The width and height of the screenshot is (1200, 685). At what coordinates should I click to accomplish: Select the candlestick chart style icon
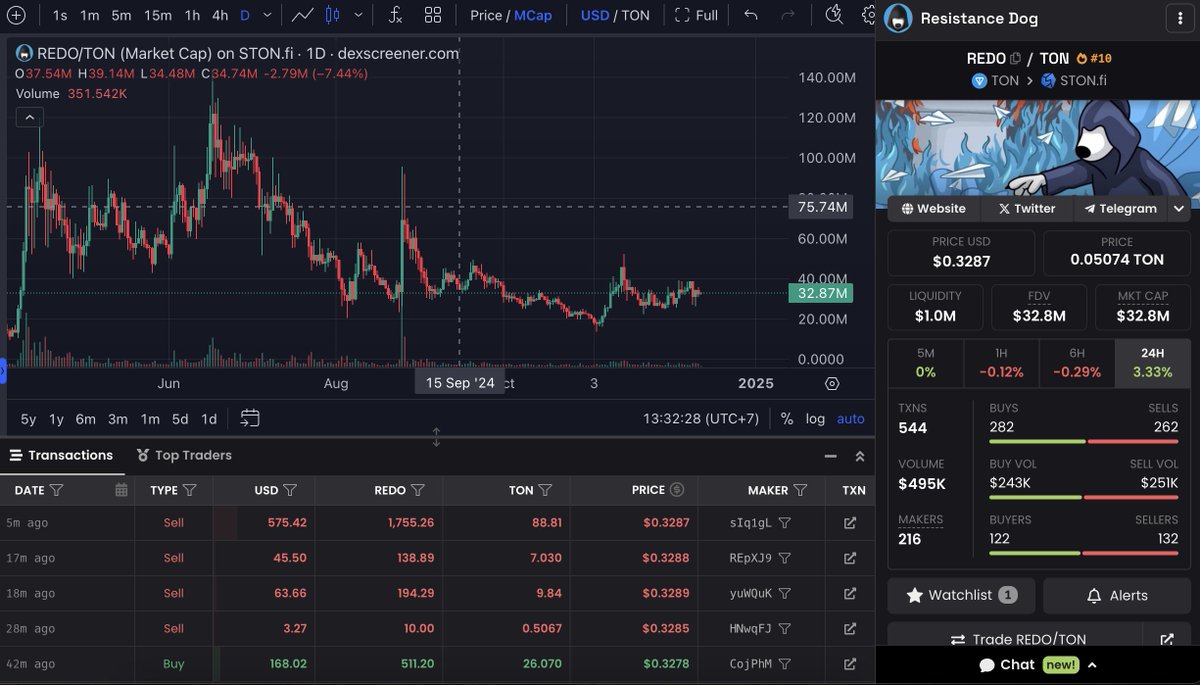(x=331, y=14)
